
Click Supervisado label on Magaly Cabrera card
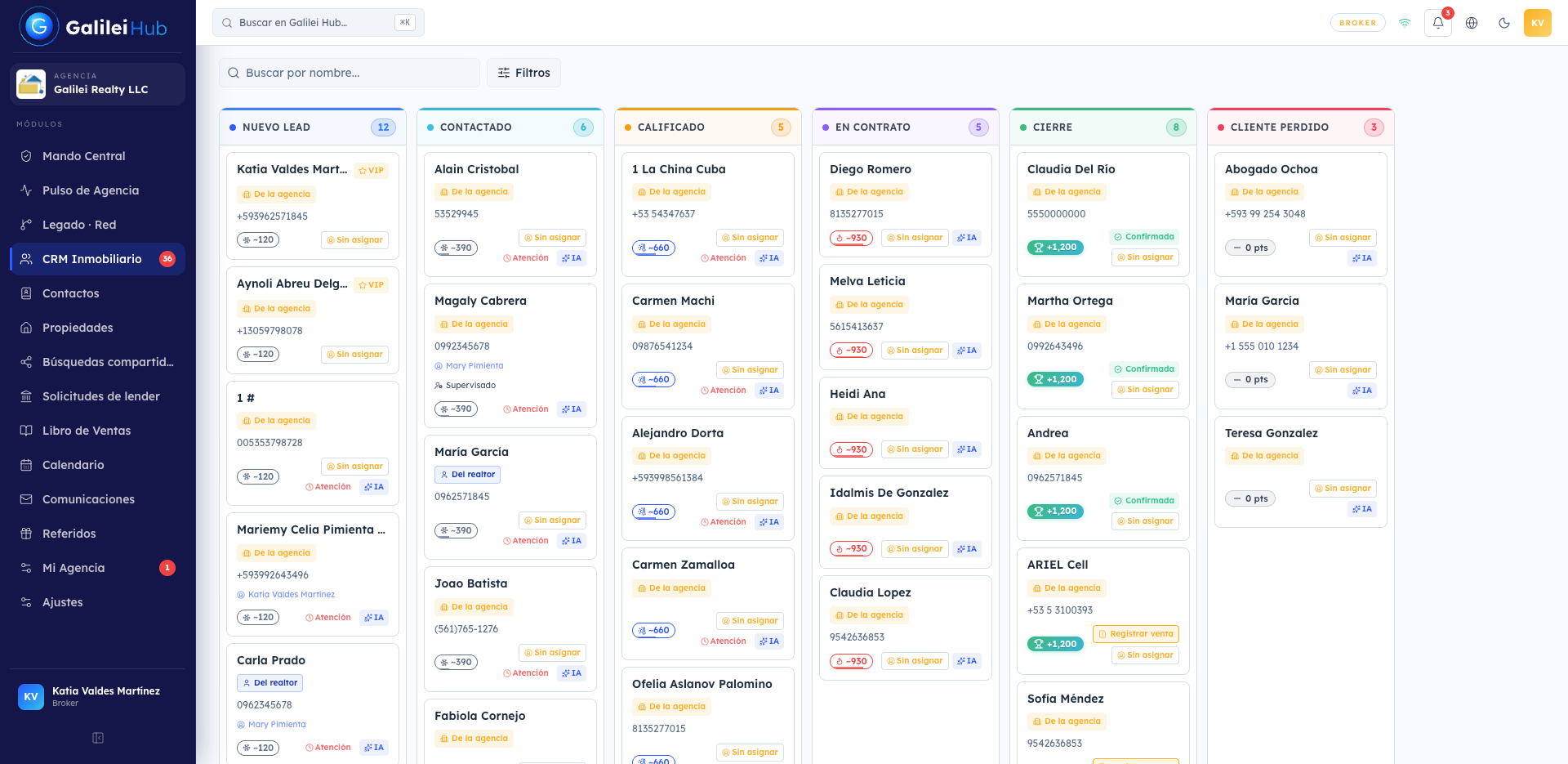pyautogui.click(x=465, y=386)
